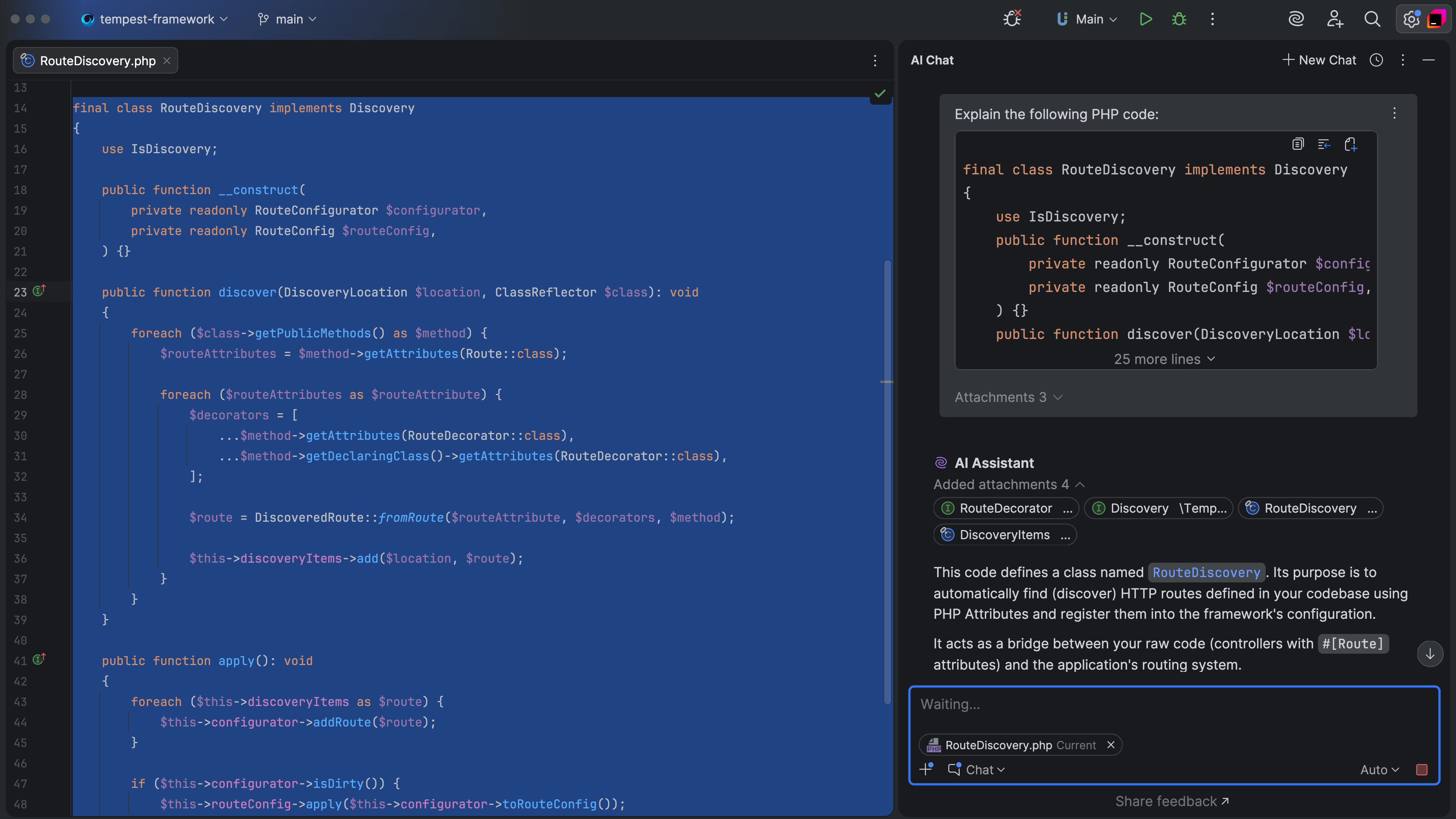This screenshot has height=819, width=1456.
Task: Click the Share feedback link
Action: coord(1172,801)
